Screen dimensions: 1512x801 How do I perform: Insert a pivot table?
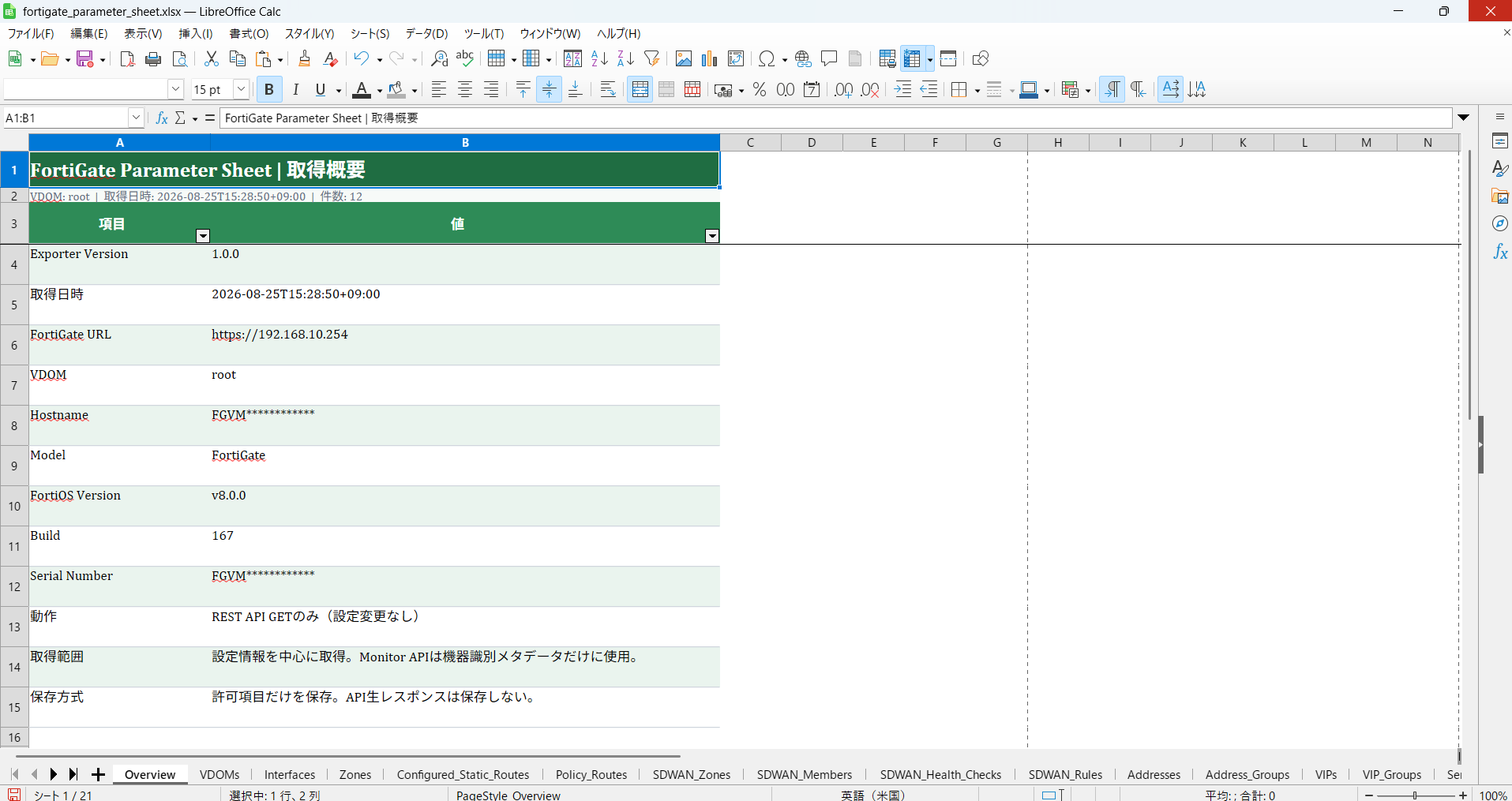pyautogui.click(x=736, y=59)
